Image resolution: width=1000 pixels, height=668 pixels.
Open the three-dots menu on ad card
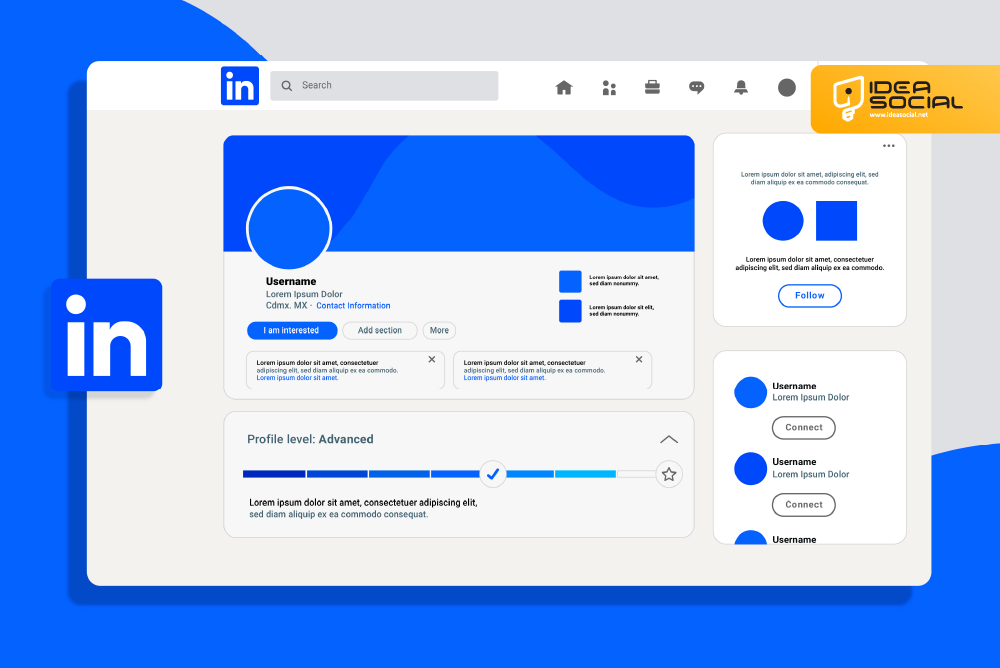tap(888, 146)
